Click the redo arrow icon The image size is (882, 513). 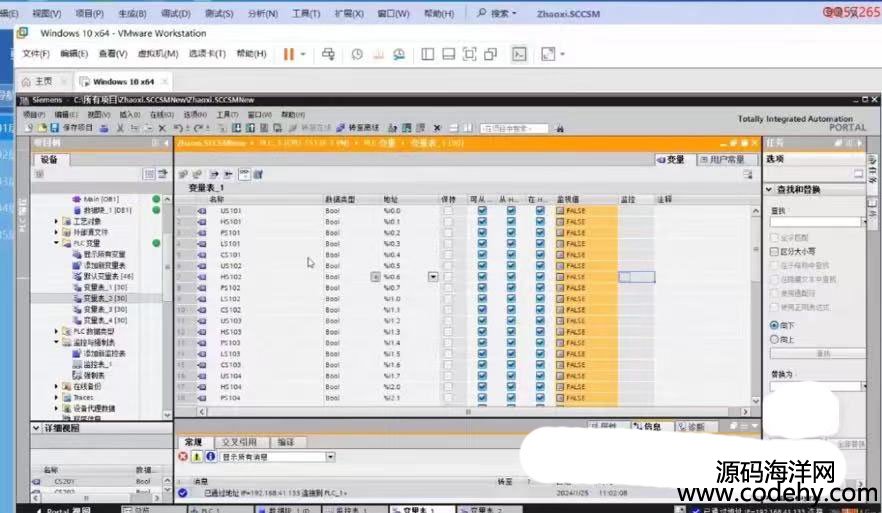click(198, 128)
